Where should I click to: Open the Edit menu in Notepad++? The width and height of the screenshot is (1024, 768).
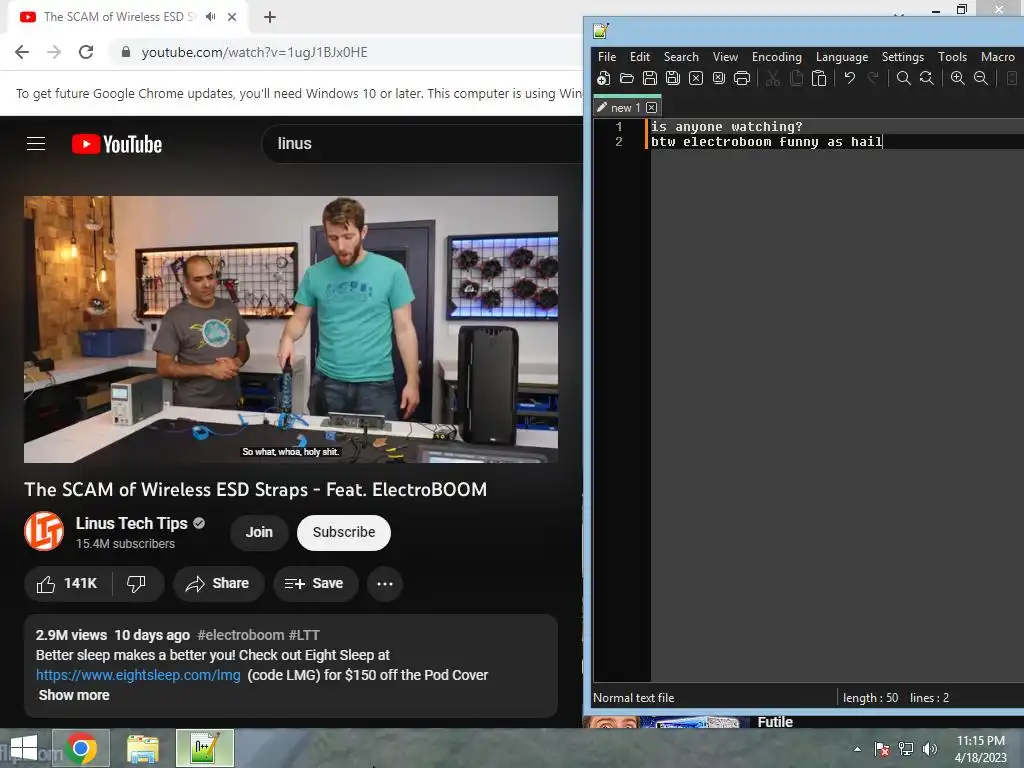tap(639, 57)
